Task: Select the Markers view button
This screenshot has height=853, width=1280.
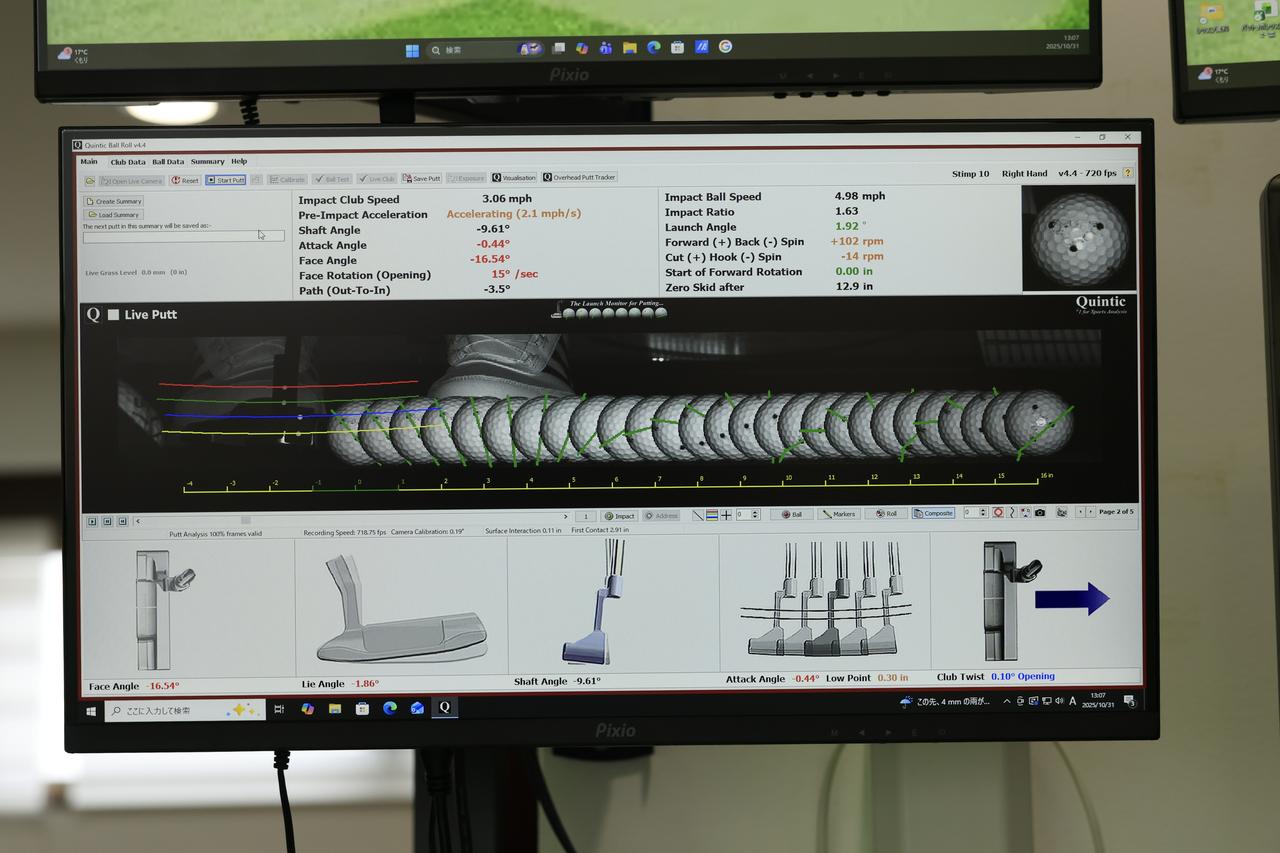Action: pos(839,514)
